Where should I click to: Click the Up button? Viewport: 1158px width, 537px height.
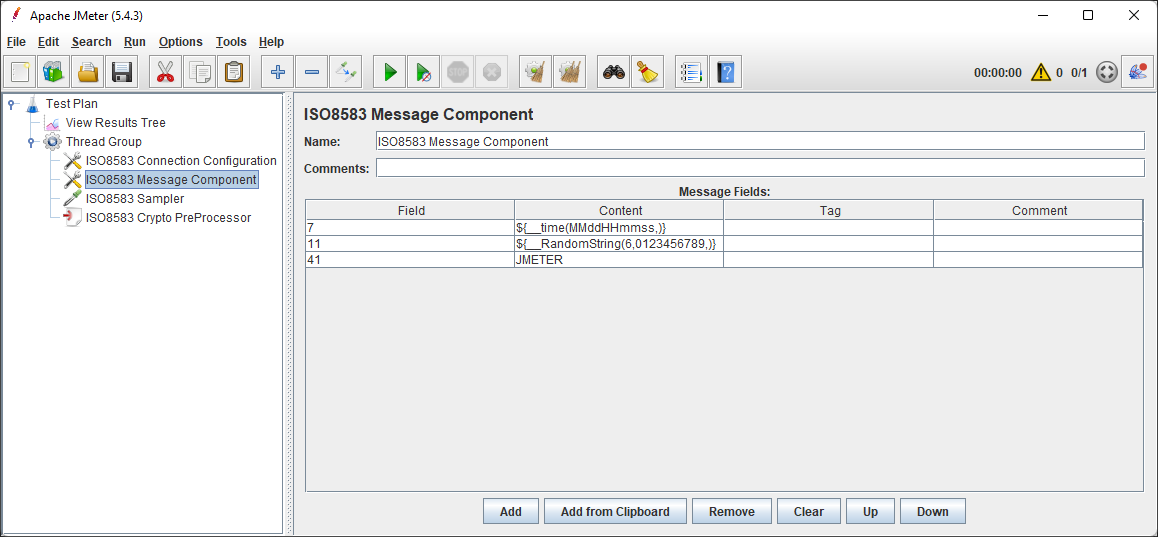[871, 511]
